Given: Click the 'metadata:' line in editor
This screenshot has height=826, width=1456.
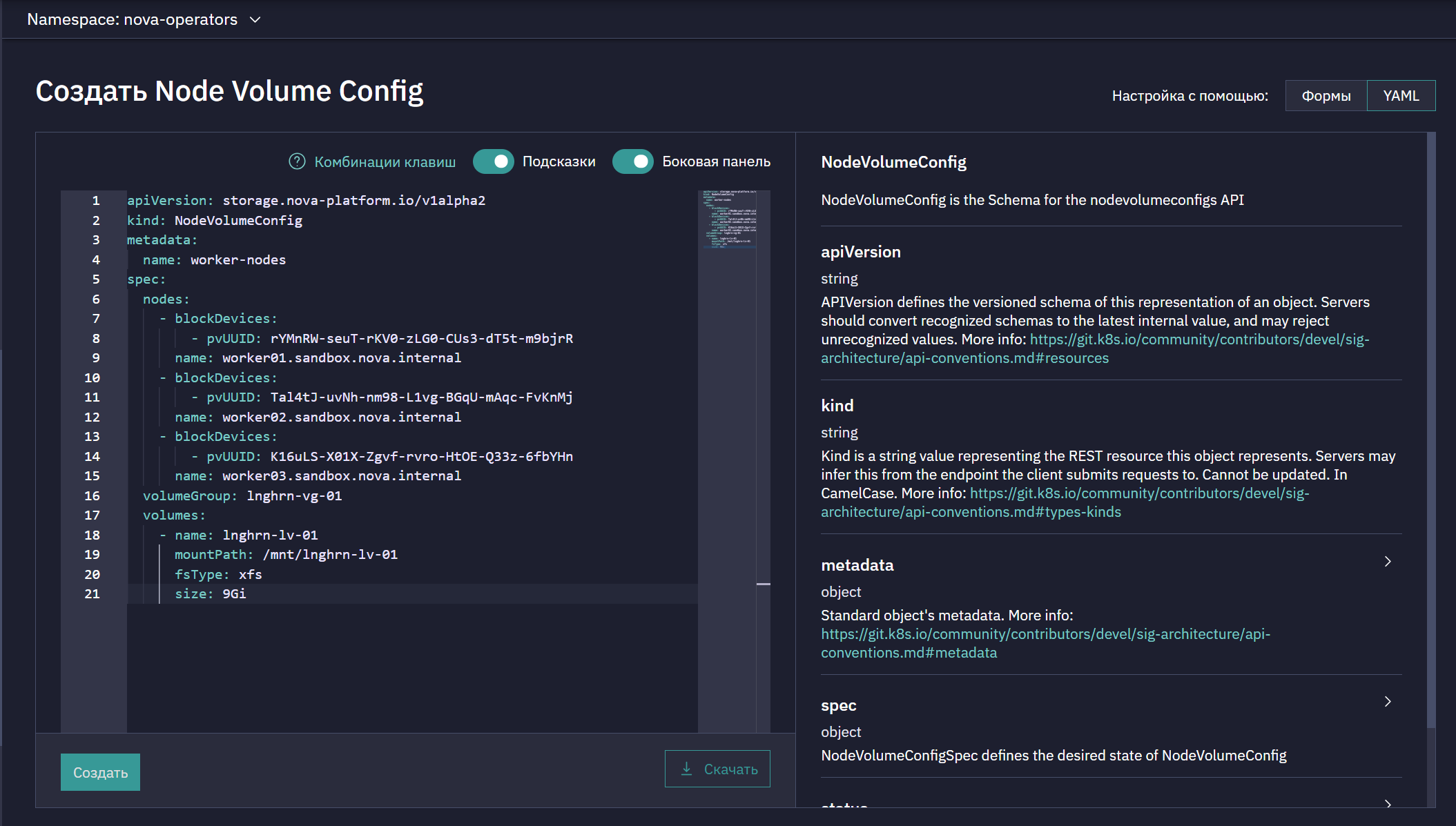Looking at the screenshot, I should [x=162, y=239].
